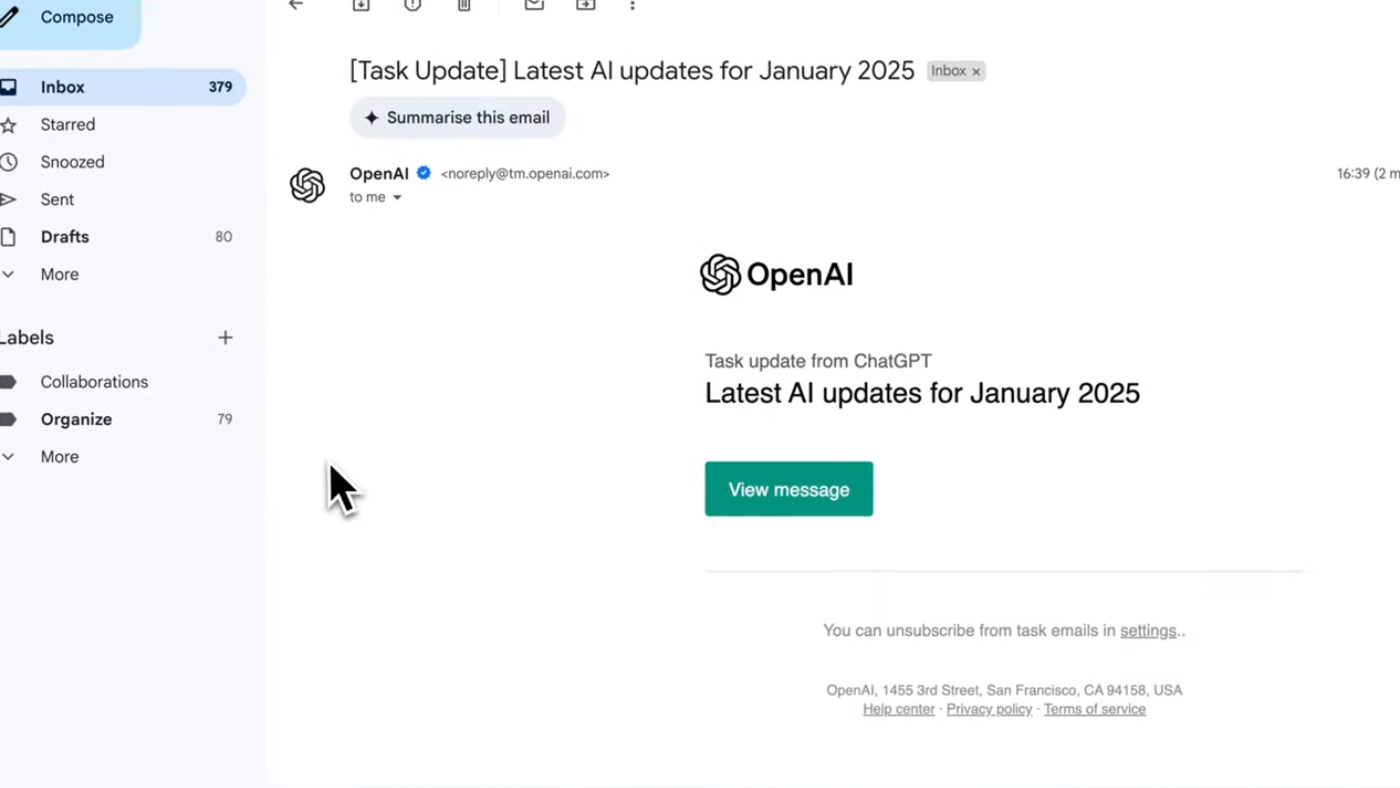Screen dimensions: 1400x788
Task: Delete the email with the trash icon
Action: point(464,5)
